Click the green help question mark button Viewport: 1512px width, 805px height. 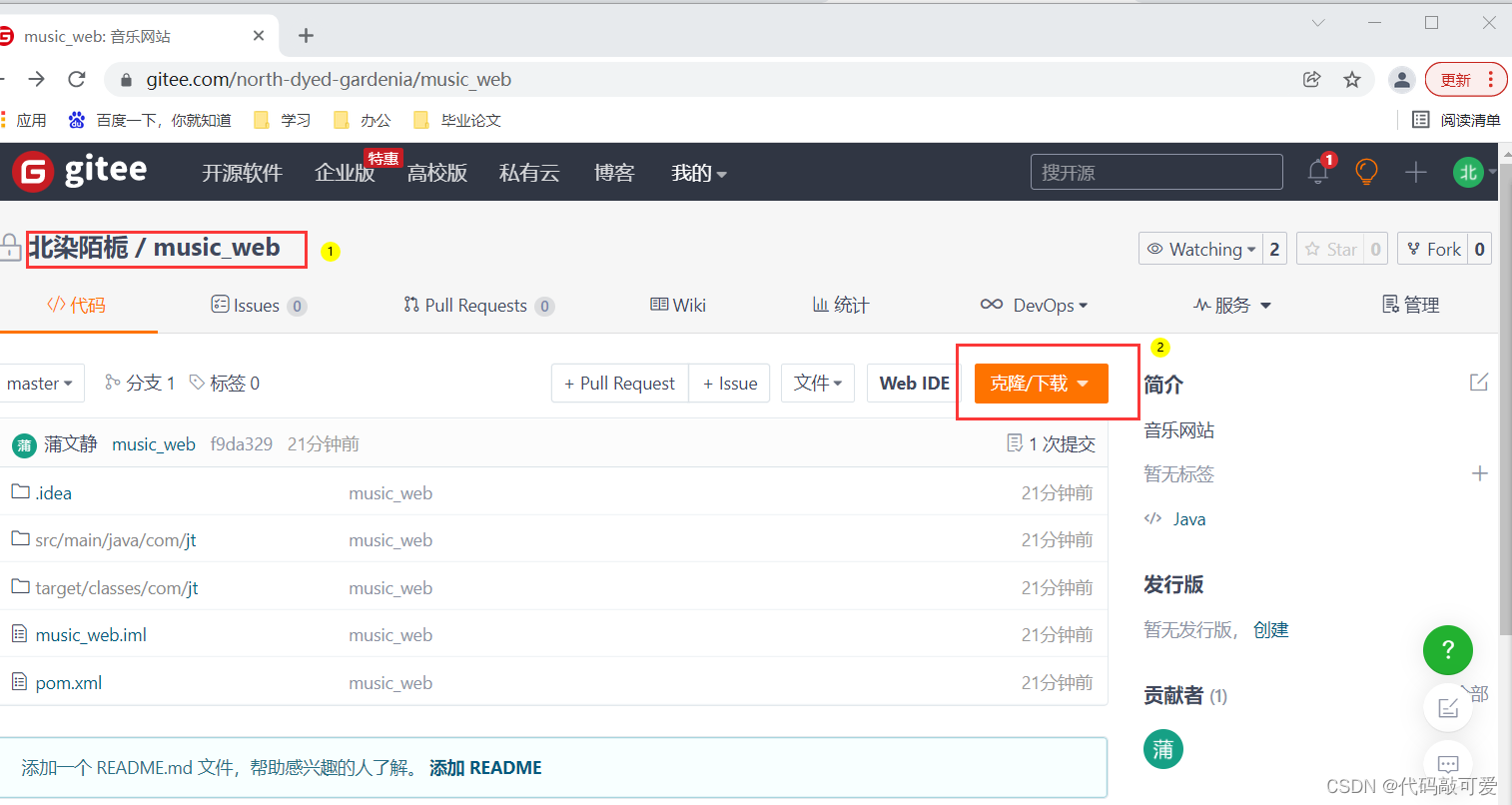click(x=1448, y=650)
